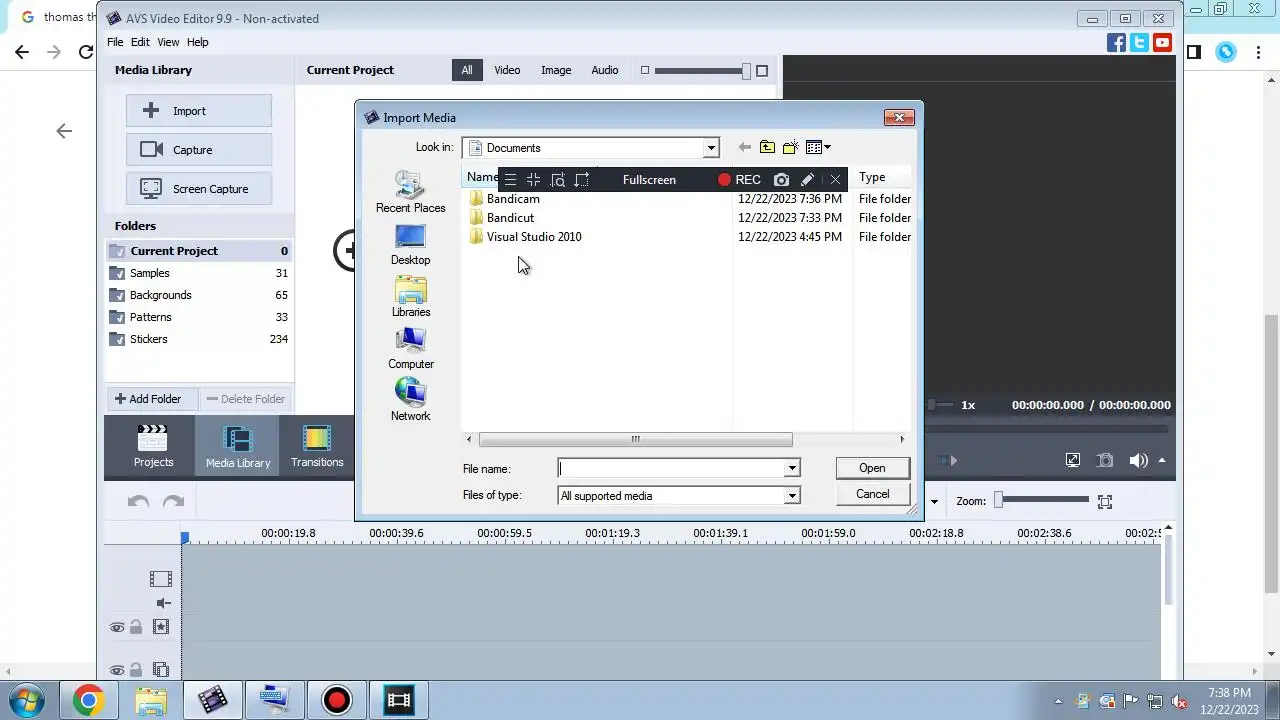This screenshot has width=1280, height=720.
Task: Click the Bandicam Fullscreen mode label
Action: coord(649,180)
